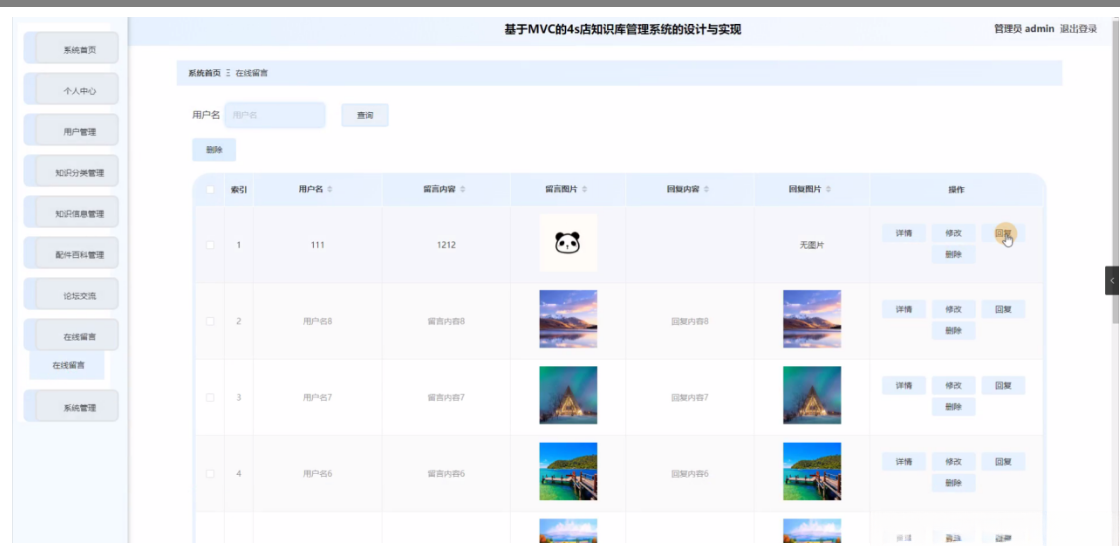The height and width of the screenshot is (546, 1120).
Task: Sort by 回复内容 column sort icon
Action: [x=706, y=189]
